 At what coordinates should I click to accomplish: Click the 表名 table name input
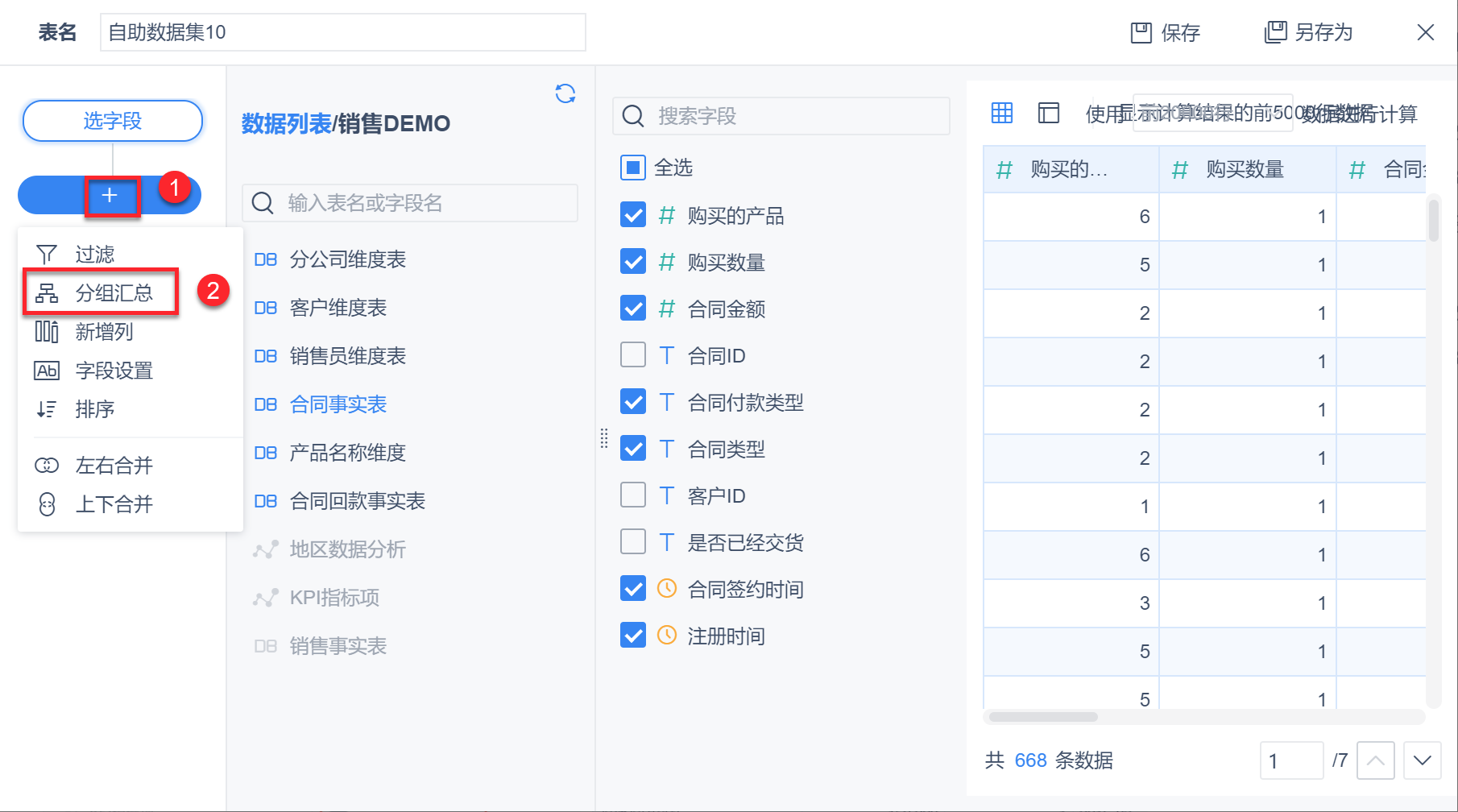(342, 32)
